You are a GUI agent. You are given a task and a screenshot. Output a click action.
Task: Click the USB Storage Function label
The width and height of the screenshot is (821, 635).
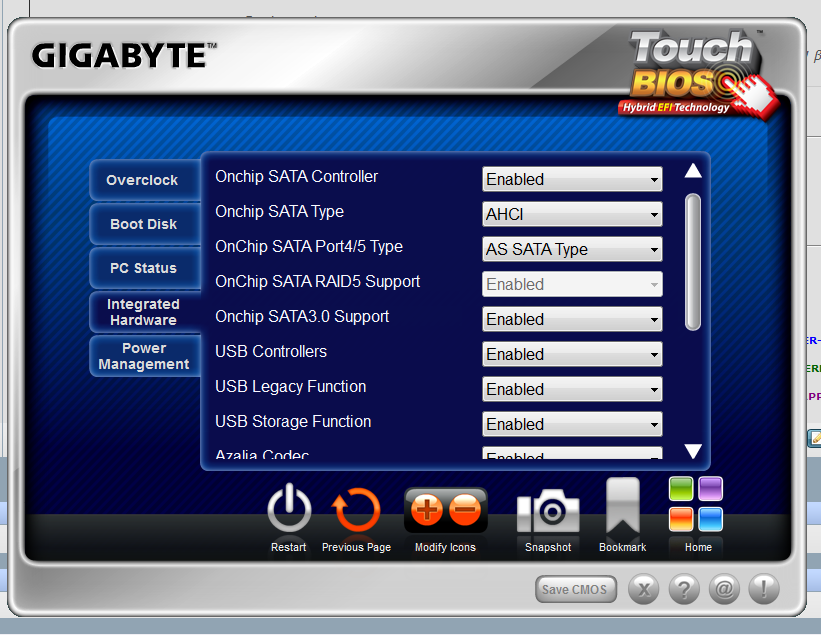[x=293, y=422]
